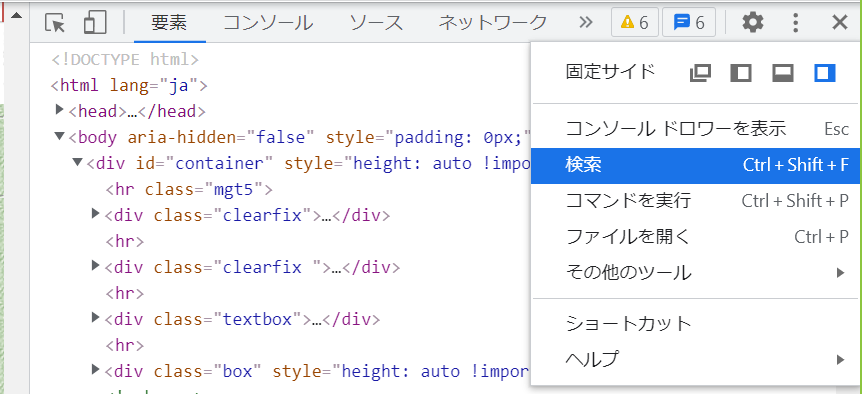Expand the div class textbox node
Screen dimensions: 862x394
coord(96,317)
